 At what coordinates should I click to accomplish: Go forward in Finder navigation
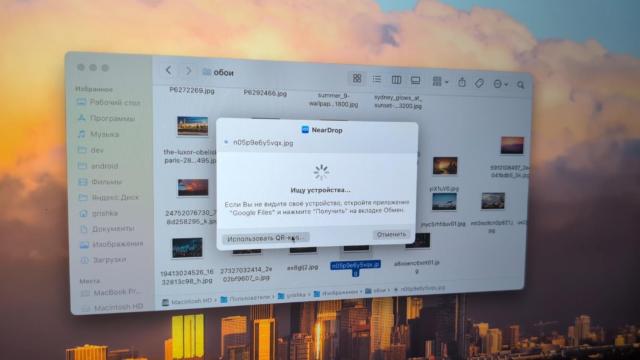tap(188, 71)
